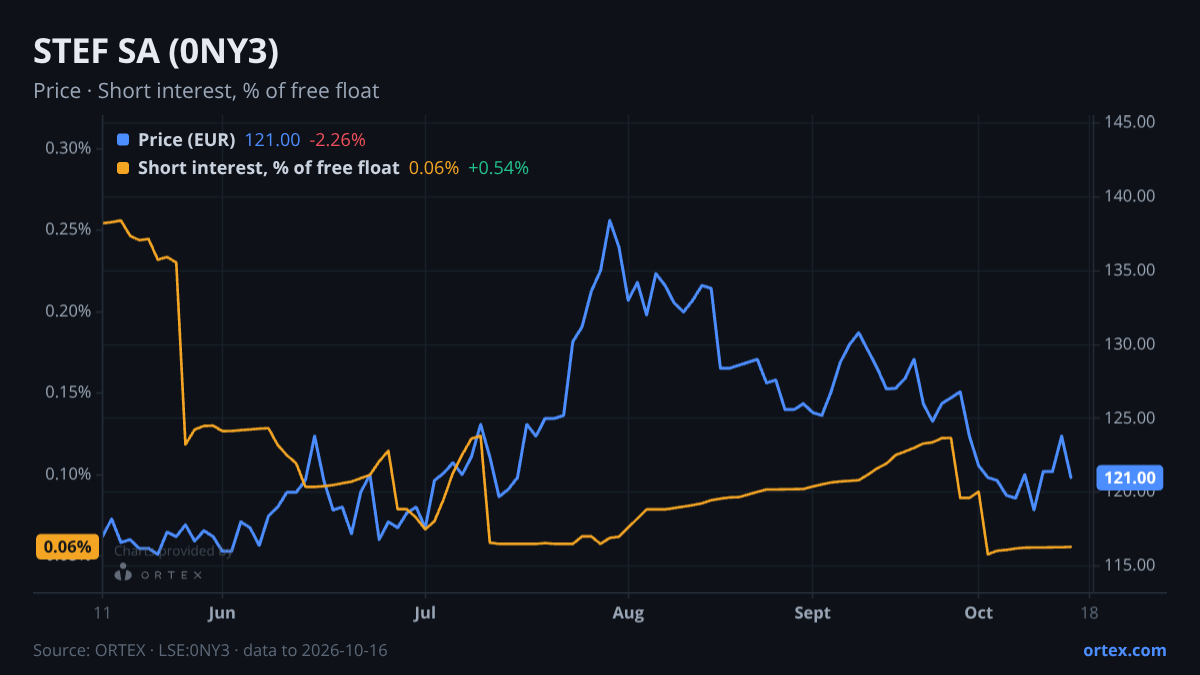The width and height of the screenshot is (1200, 675).
Task: Open the ortex.com link
Action: click(x=1125, y=650)
